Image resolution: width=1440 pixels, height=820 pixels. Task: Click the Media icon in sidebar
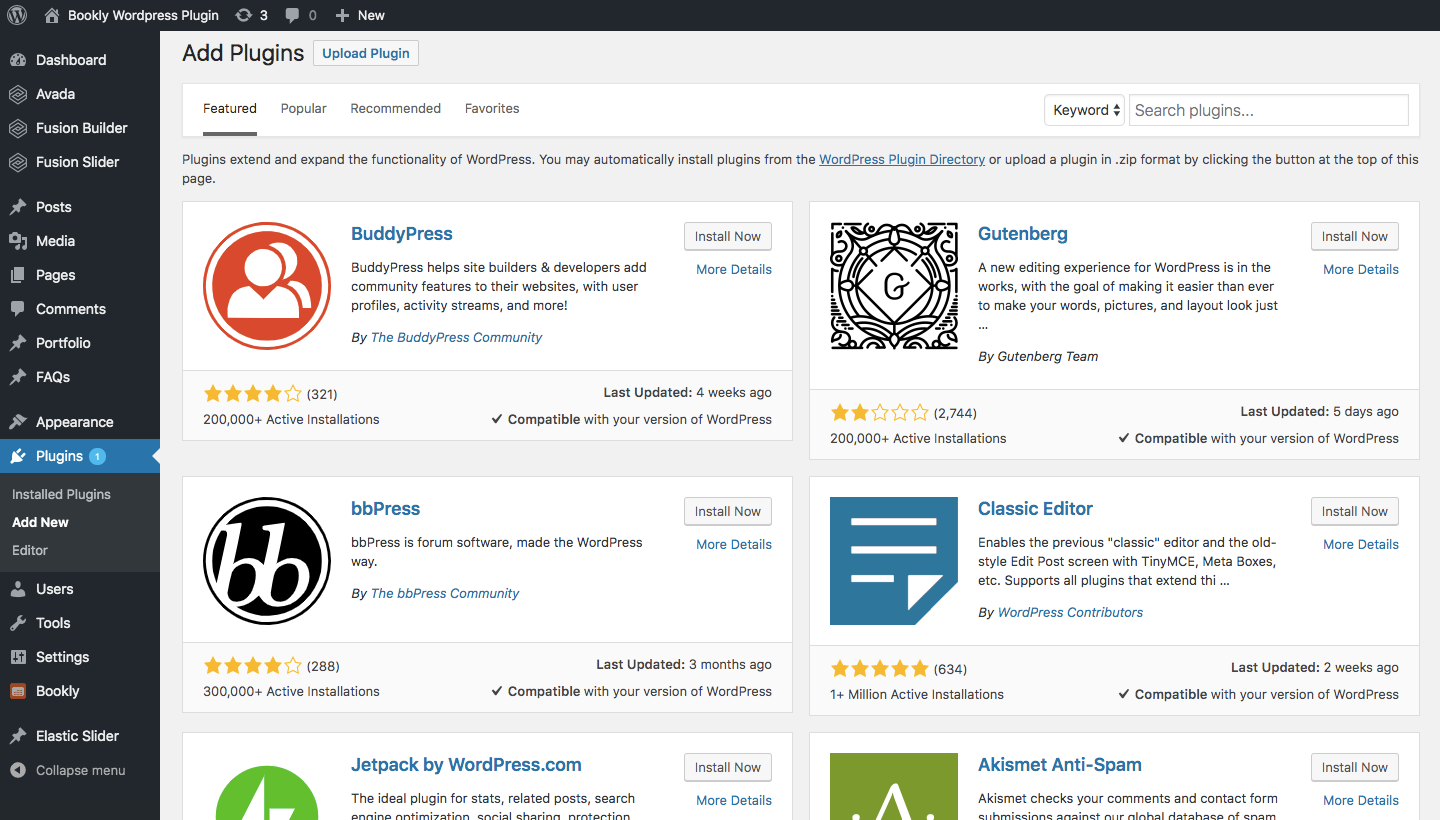pos(18,241)
